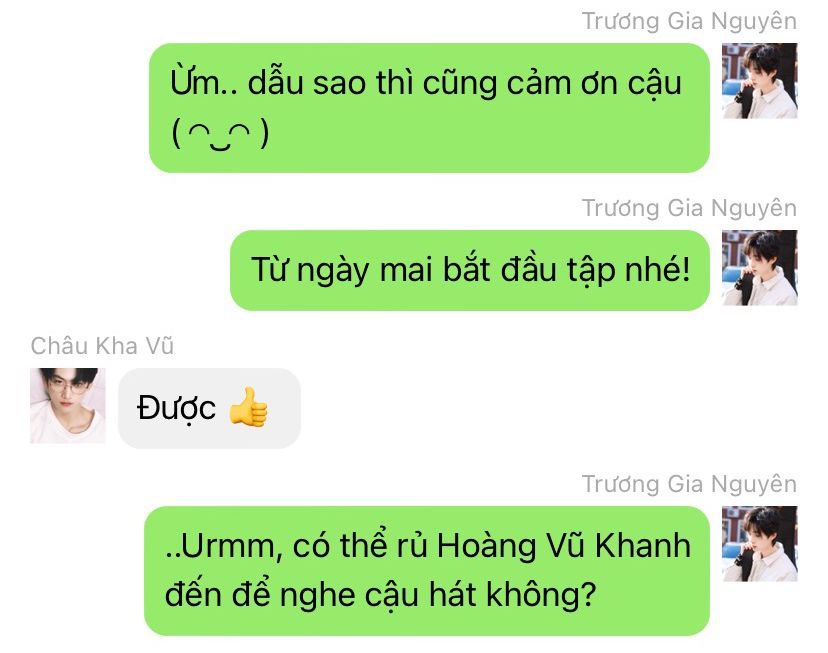The height and width of the screenshot is (653, 828).
Task: Select the 'Từ ngày mai bắt đầu tập nhé!' bubble
Action: click(470, 270)
